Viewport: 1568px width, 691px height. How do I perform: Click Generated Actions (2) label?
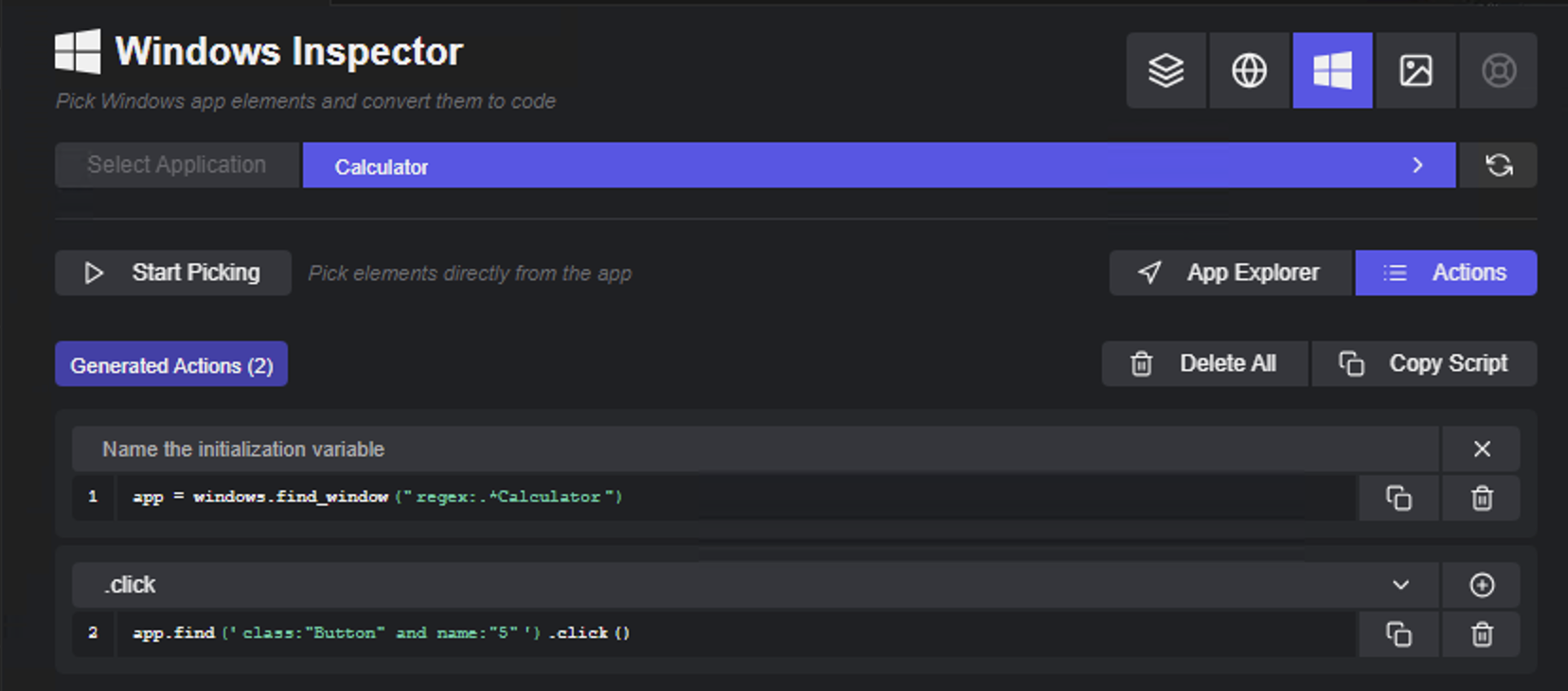pyautogui.click(x=171, y=364)
